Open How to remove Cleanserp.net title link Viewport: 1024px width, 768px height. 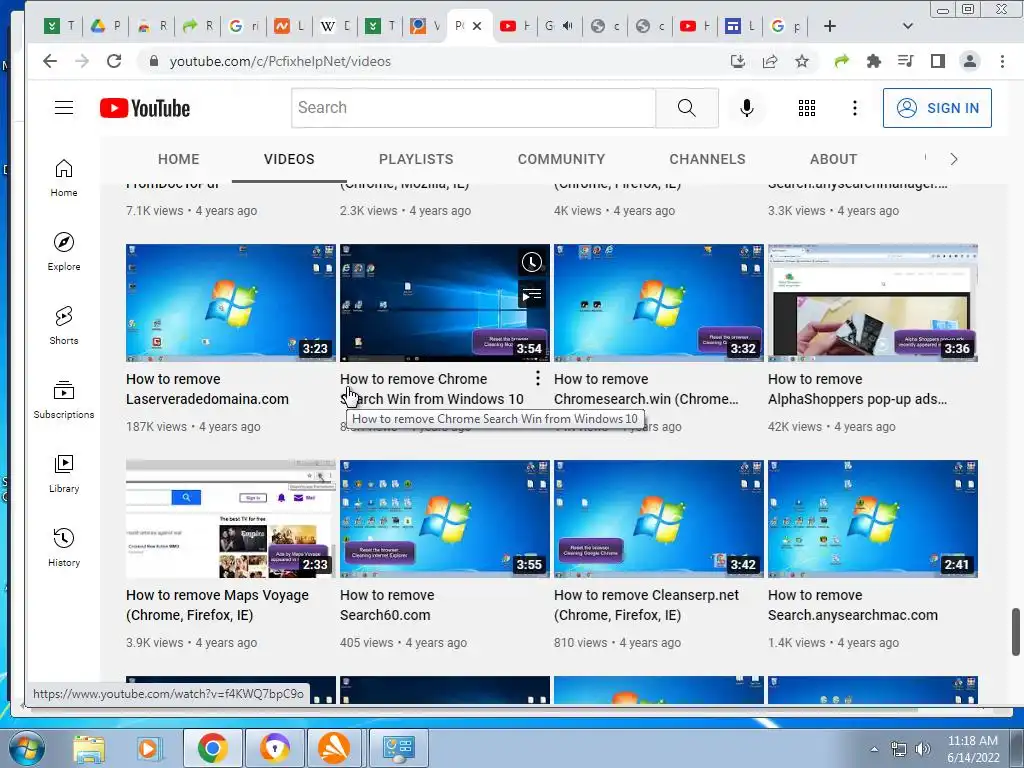[646, 605]
